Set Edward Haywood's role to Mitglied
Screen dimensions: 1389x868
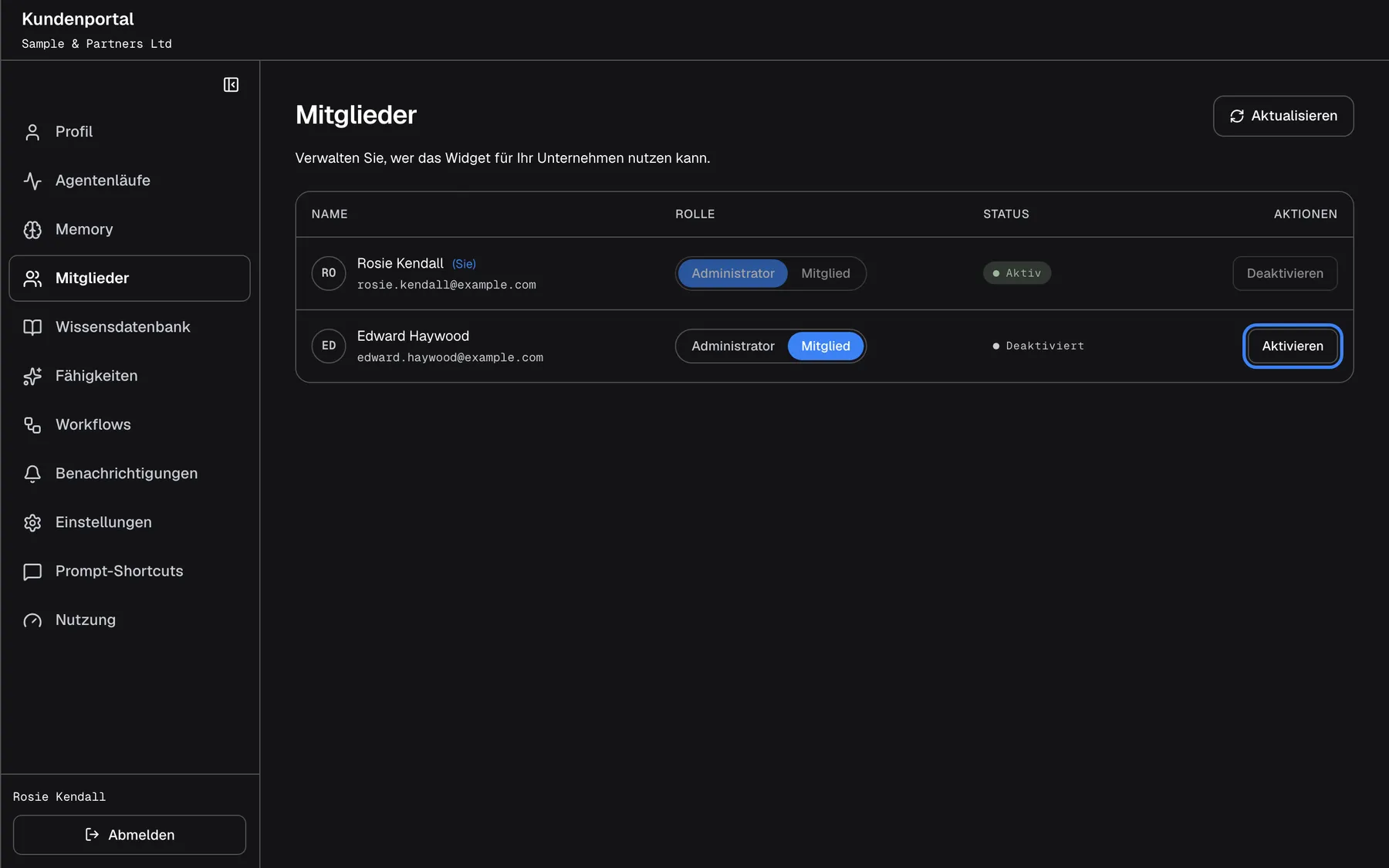point(826,346)
